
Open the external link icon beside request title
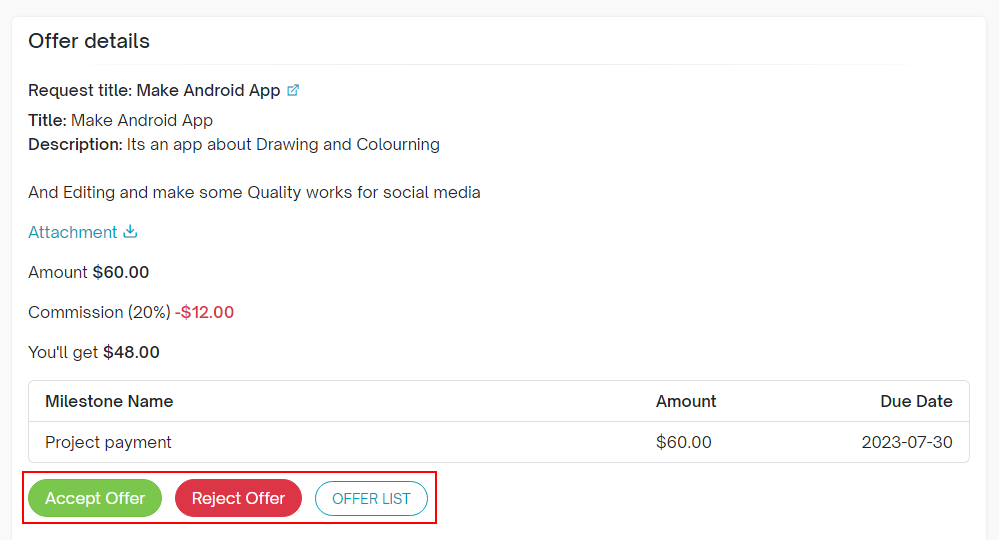[x=293, y=90]
